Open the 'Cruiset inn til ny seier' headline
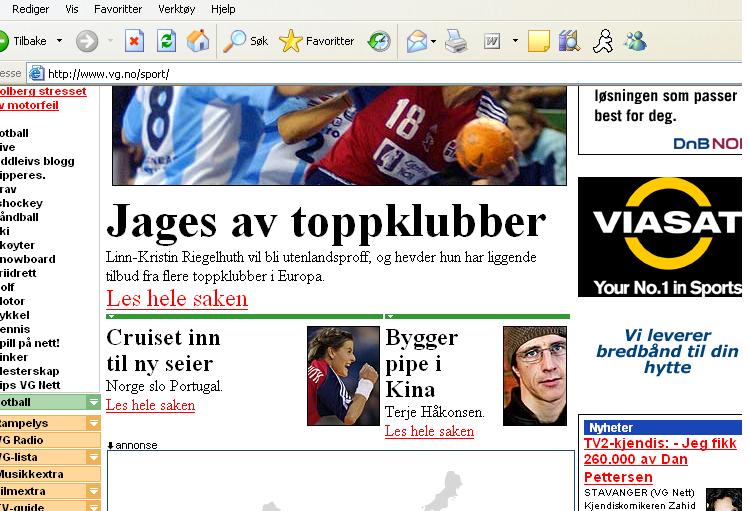 (x=163, y=351)
